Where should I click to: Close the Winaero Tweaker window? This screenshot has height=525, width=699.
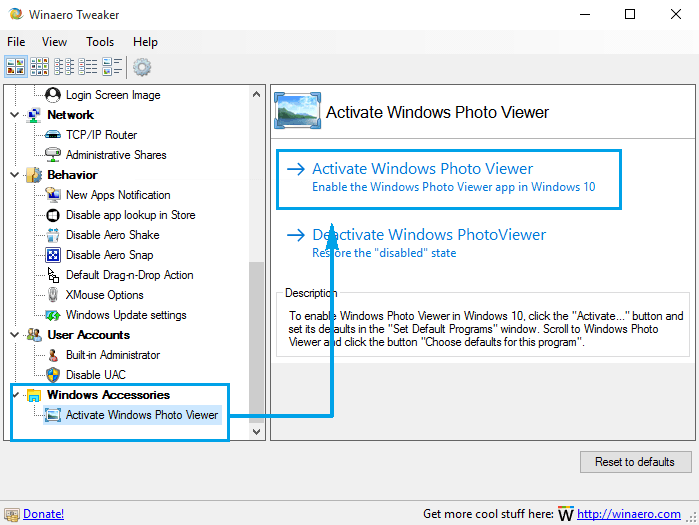(676, 15)
